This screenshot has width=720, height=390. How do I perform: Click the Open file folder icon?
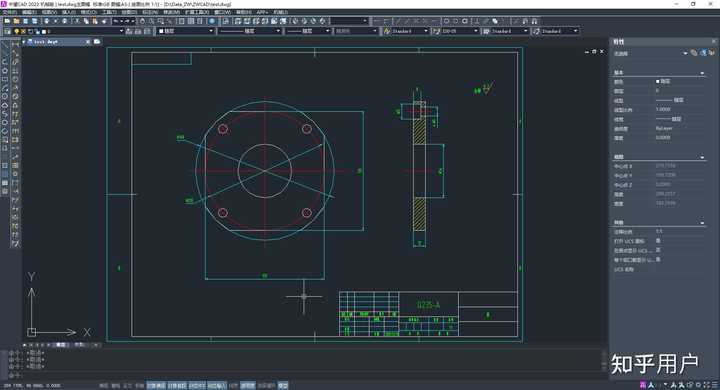[16, 21]
